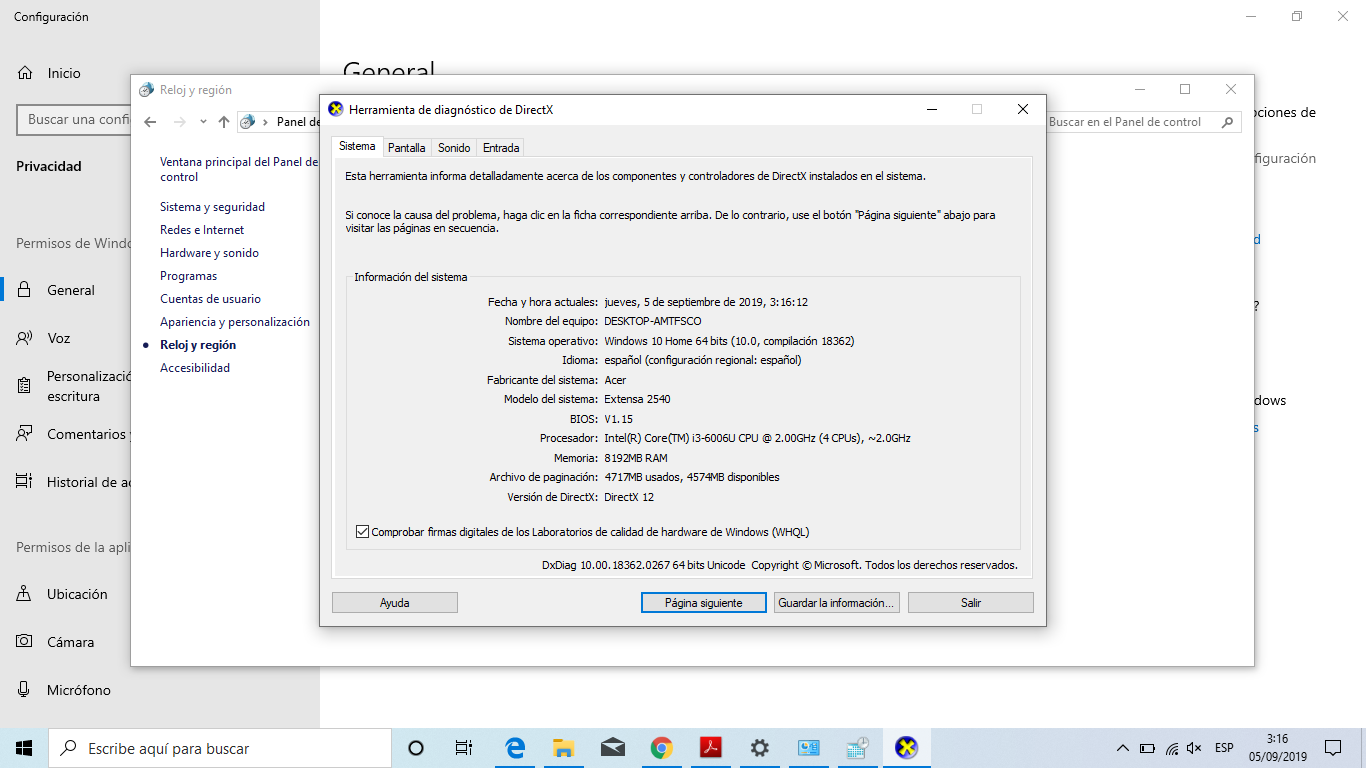
Task: Click the magnifier in Control Panel search box
Action: [1228, 122]
